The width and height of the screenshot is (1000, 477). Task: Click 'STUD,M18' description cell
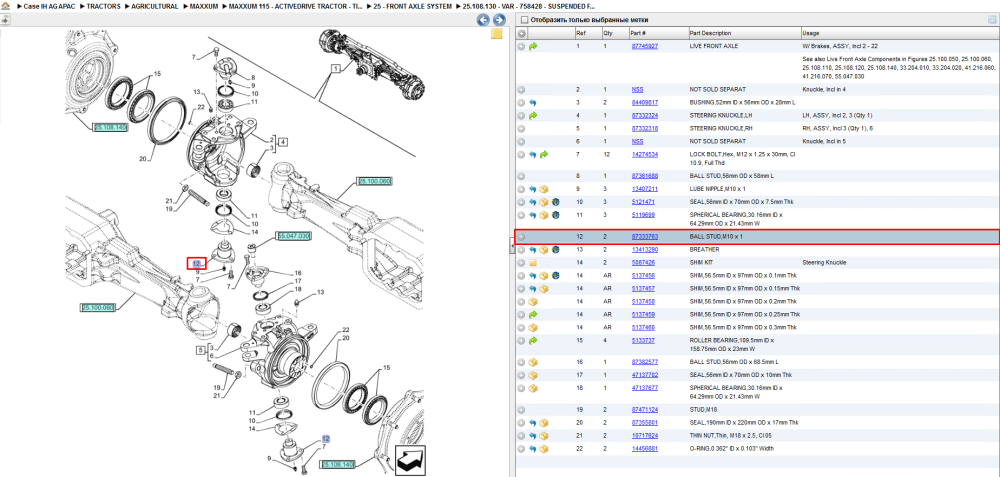click(x=703, y=409)
